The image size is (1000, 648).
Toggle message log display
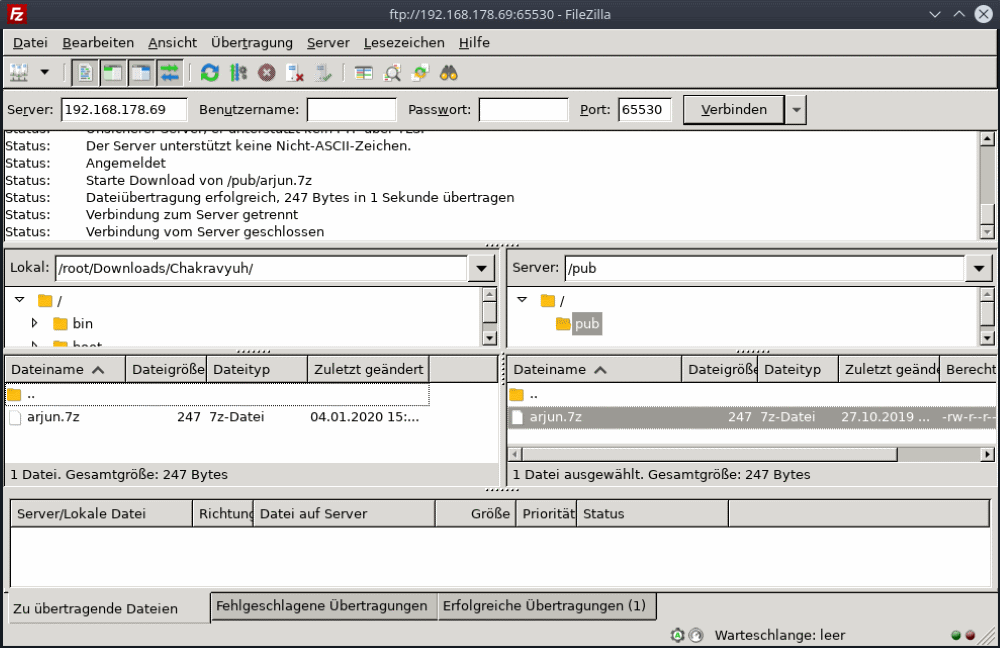[85, 72]
